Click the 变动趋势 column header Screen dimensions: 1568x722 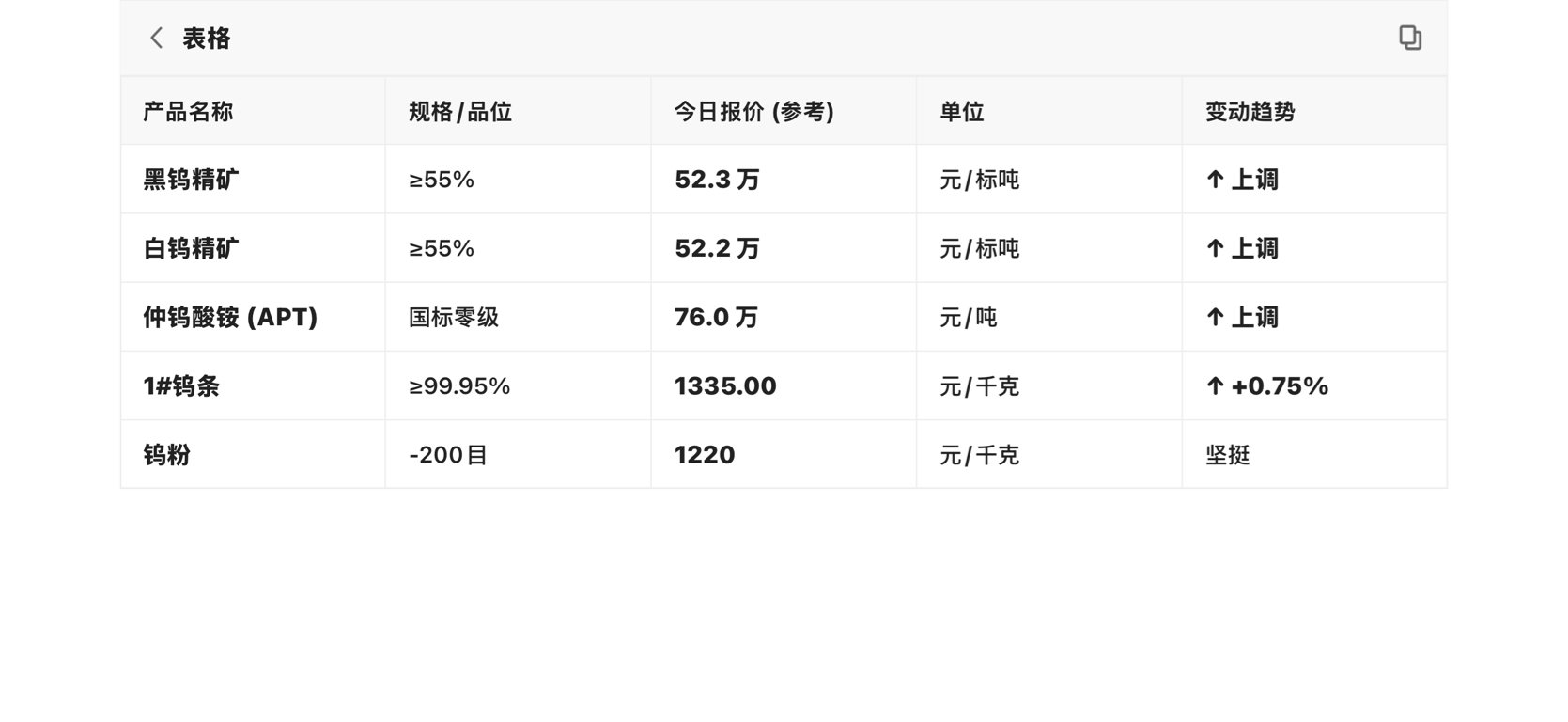(1250, 112)
